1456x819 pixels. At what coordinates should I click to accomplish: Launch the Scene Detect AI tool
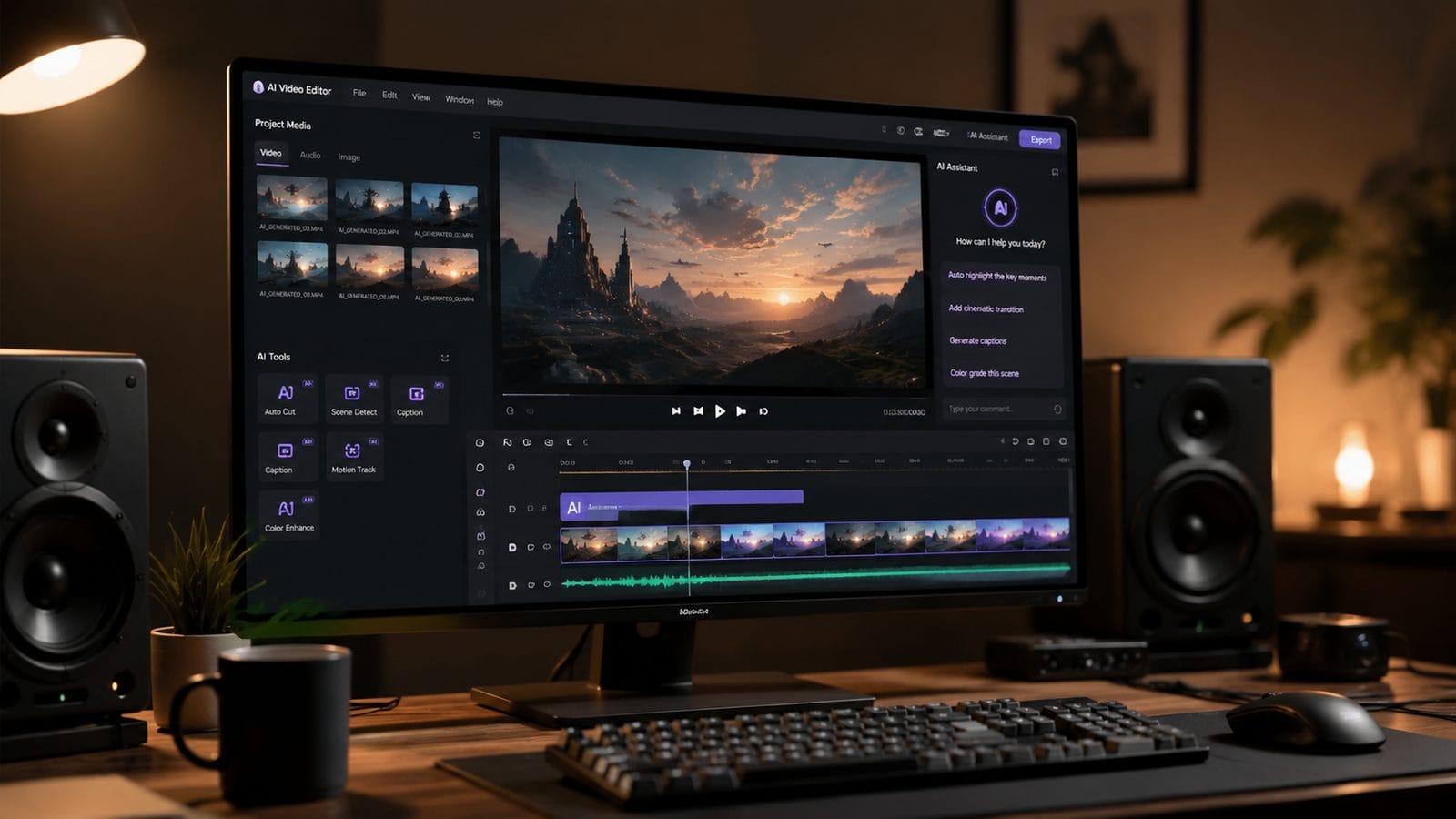[x=353, y=399]
